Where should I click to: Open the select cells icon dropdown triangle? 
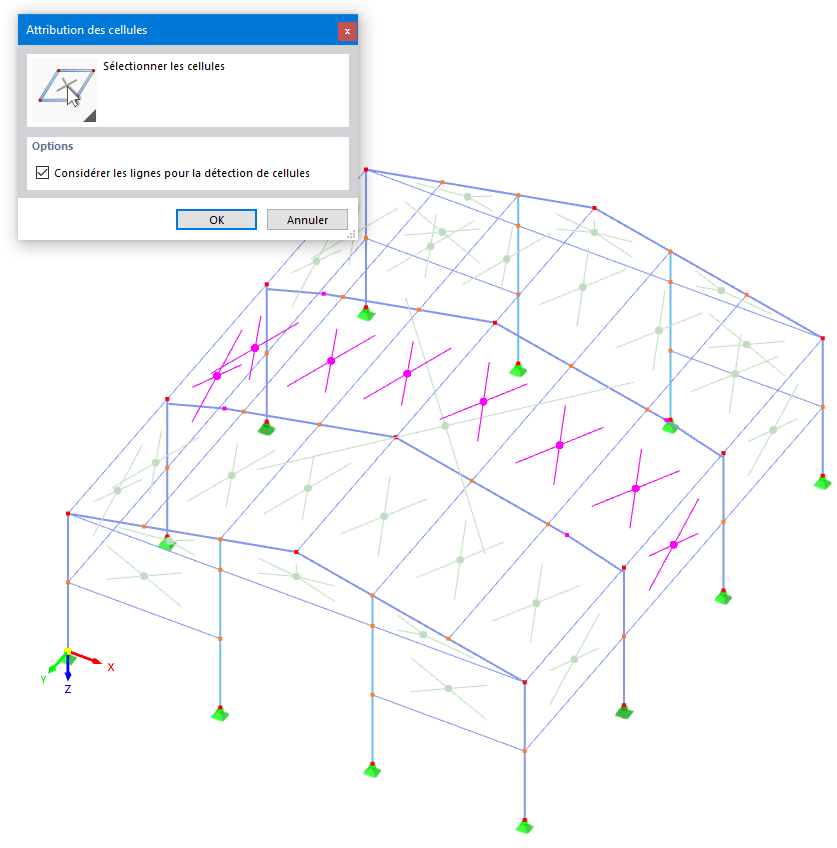coord(90,116)
